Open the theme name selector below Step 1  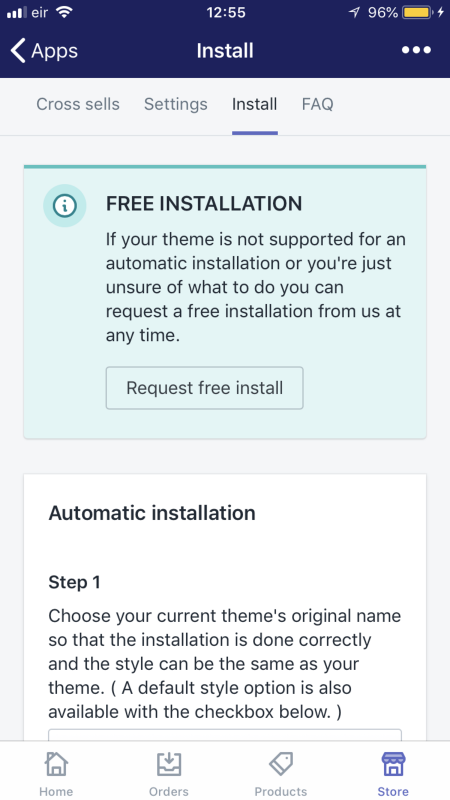coord(225,735)
